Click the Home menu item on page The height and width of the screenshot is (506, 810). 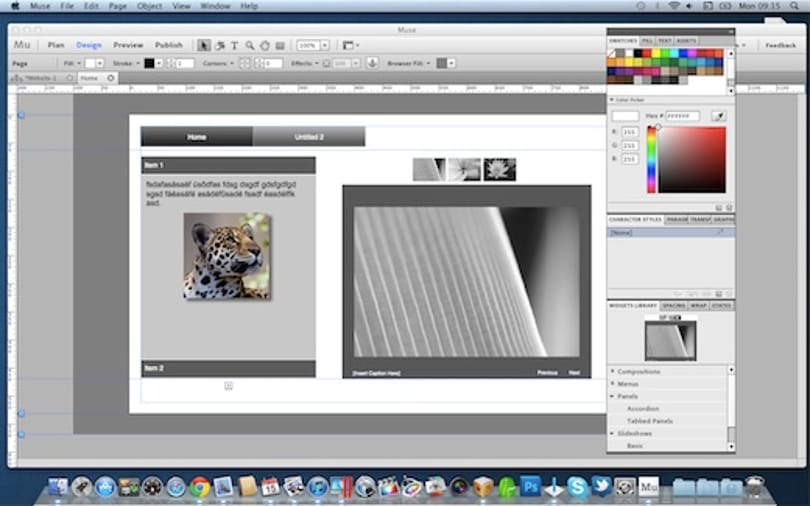(x=196, y=137)
